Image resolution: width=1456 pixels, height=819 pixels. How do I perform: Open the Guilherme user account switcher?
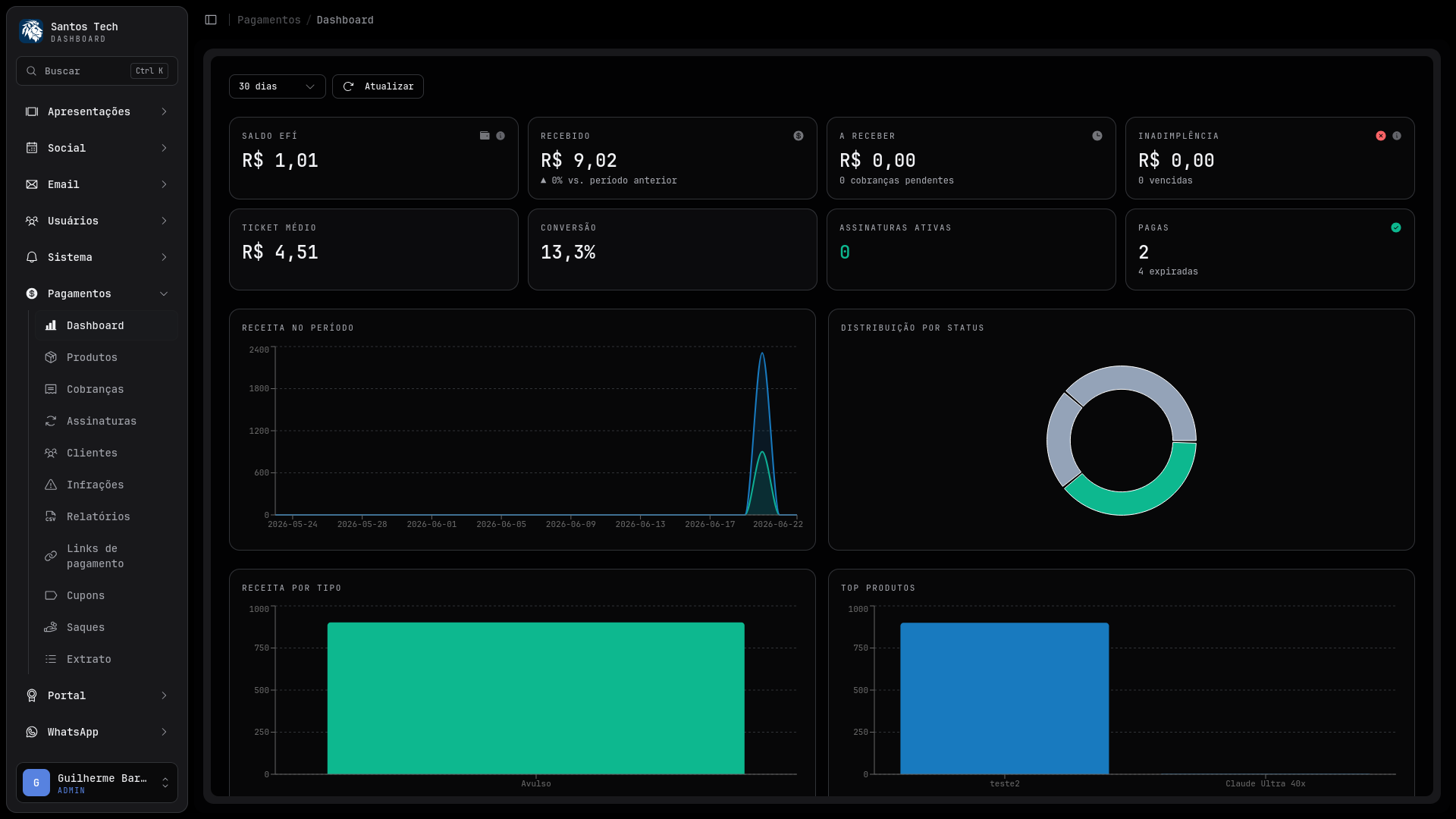tap(97, 783)
